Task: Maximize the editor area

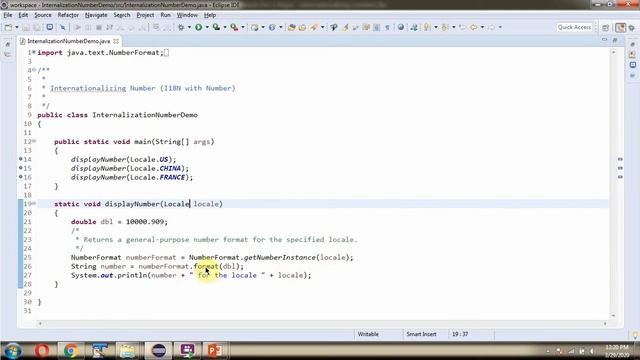Action: point(615,40)
